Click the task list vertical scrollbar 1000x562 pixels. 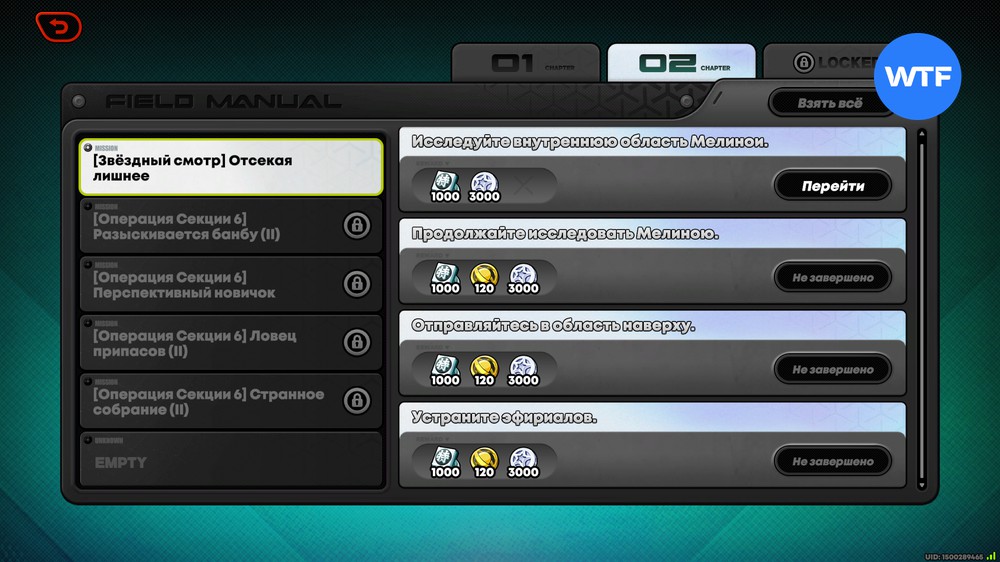(x=921, y=308)
